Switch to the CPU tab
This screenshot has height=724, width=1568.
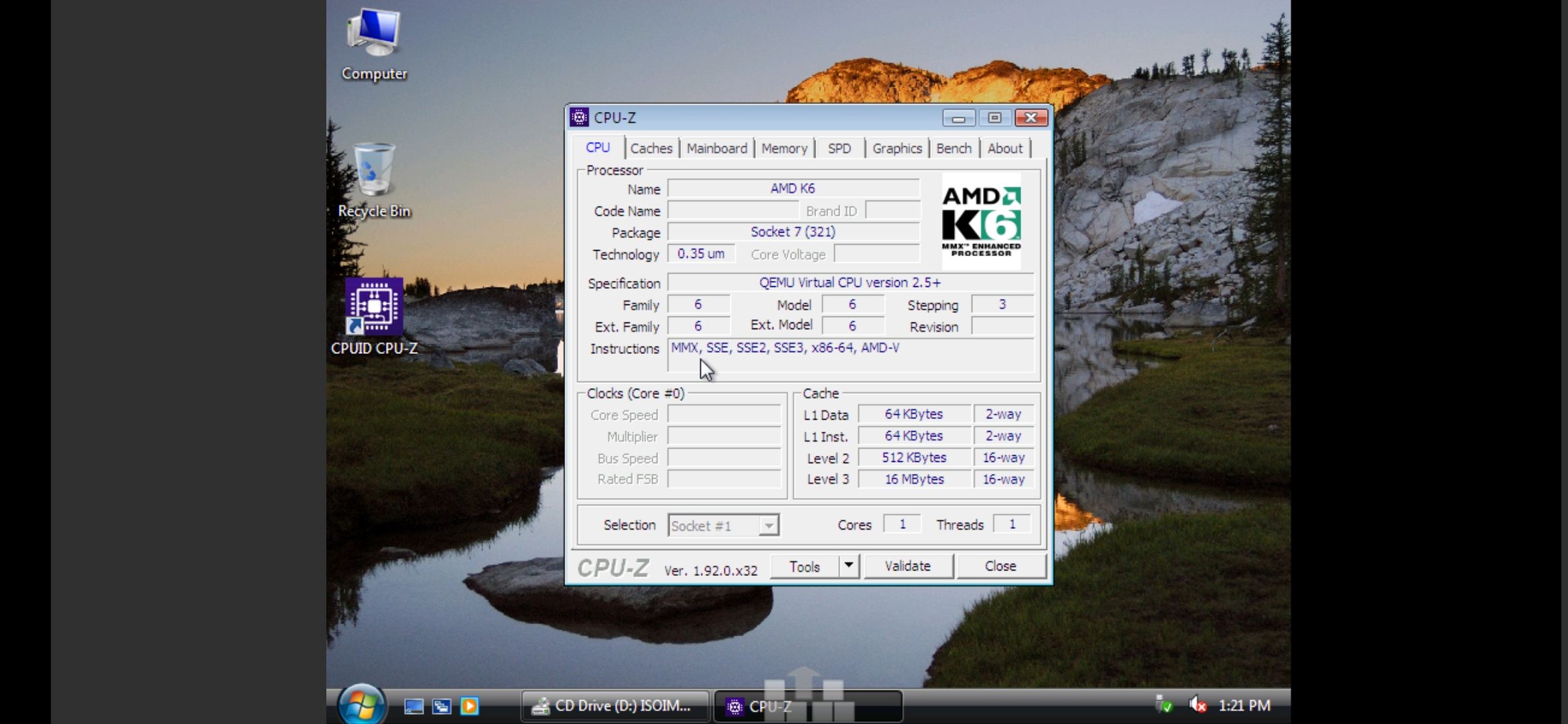pyautogui.click(x=598, y=147)
